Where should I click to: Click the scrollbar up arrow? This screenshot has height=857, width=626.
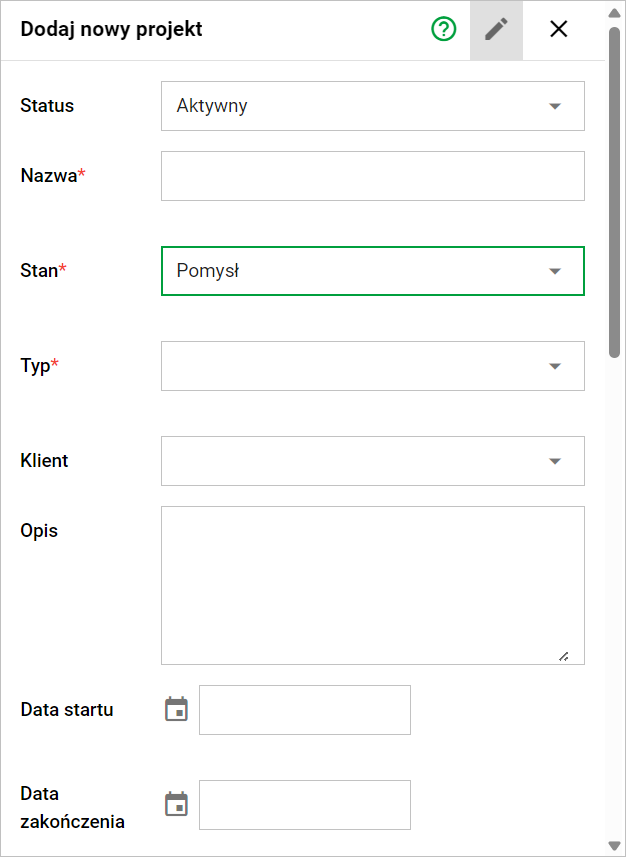(615, 13)
